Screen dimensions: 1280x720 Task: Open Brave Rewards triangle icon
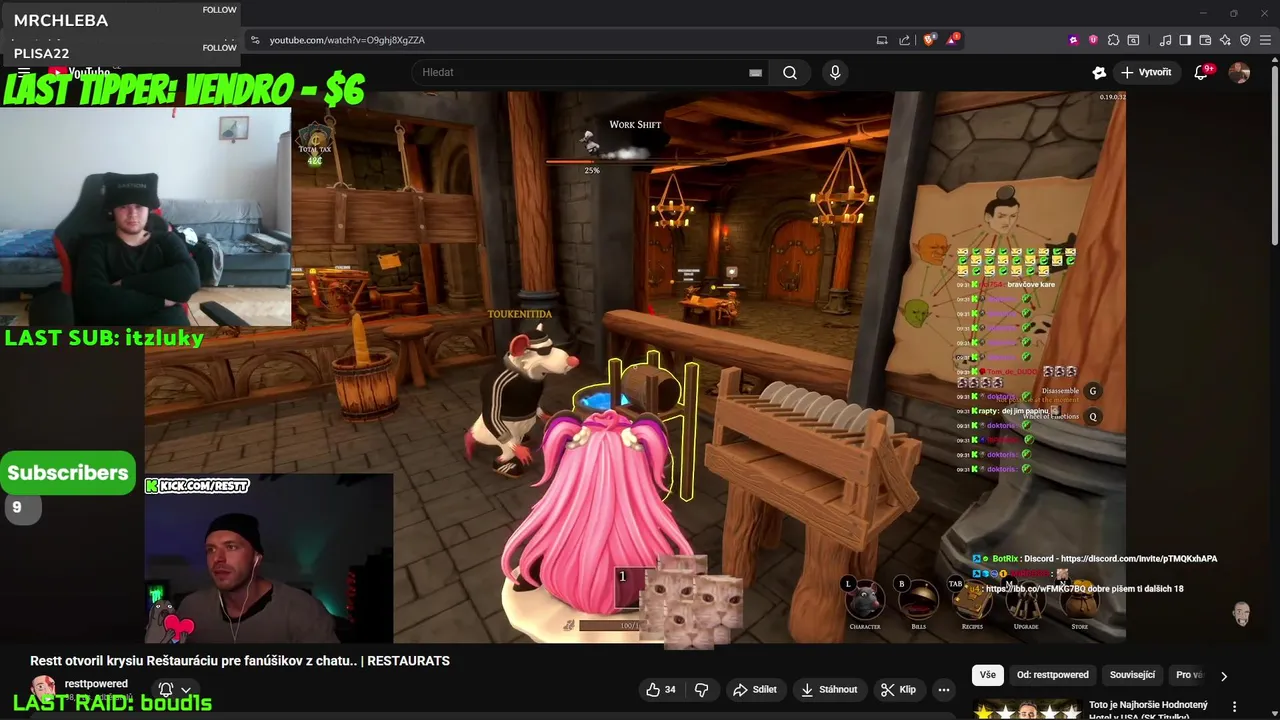pyautogui.click(x=953, y=40)
